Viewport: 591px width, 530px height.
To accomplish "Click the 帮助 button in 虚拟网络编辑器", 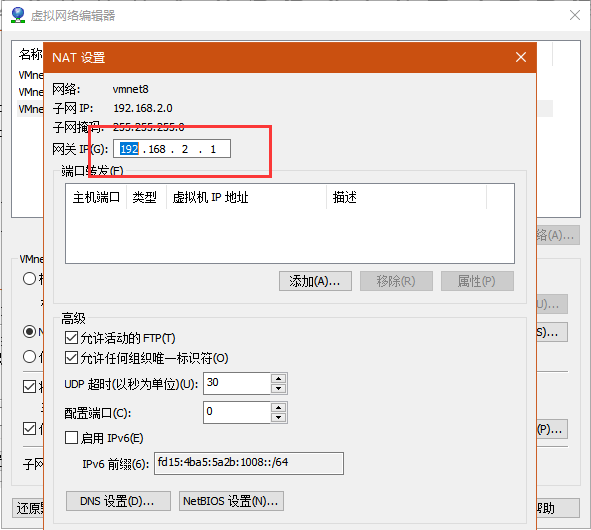I will click(x=557, y=508).
